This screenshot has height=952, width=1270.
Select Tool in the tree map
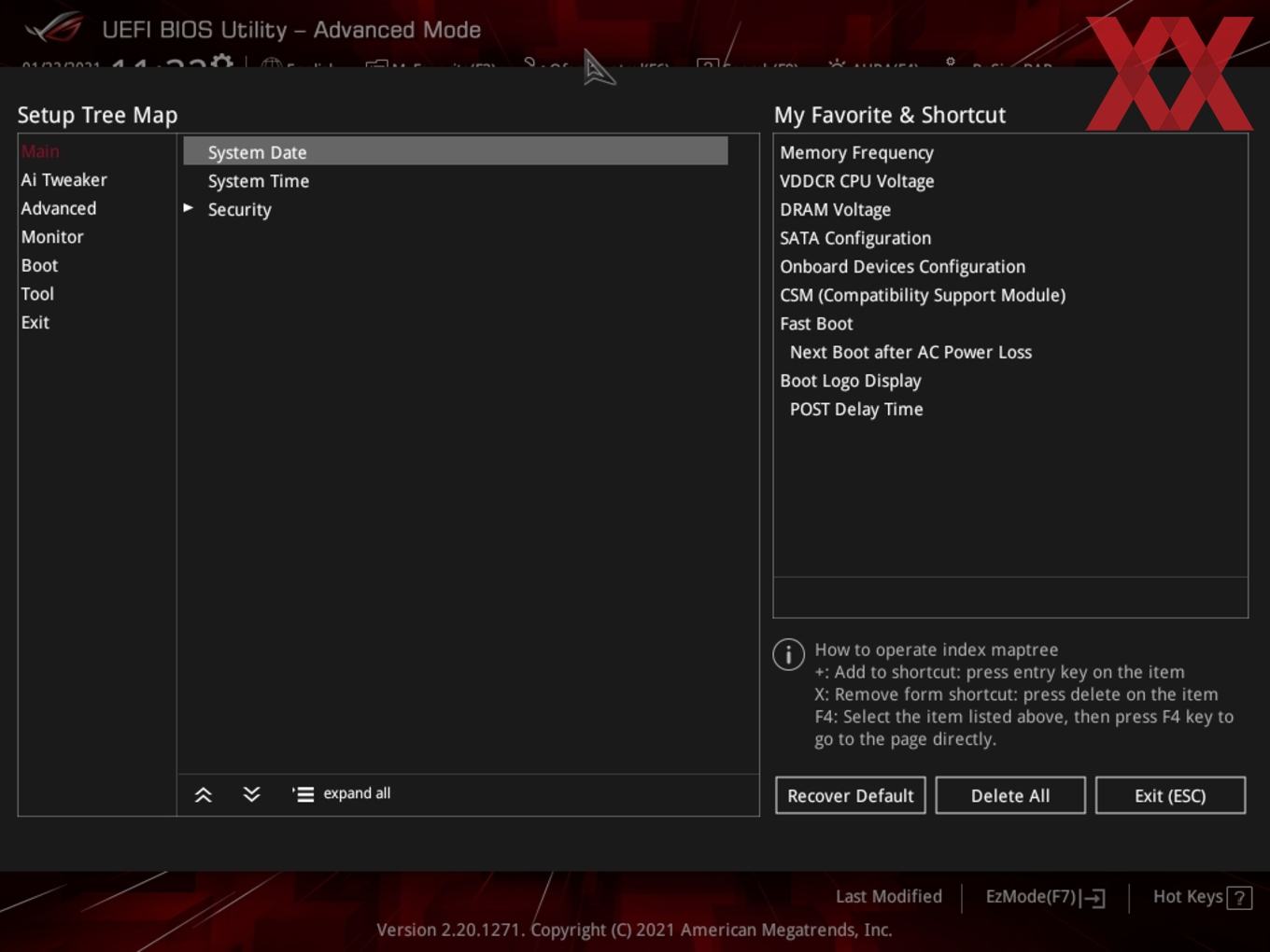(x=37, y=294)
